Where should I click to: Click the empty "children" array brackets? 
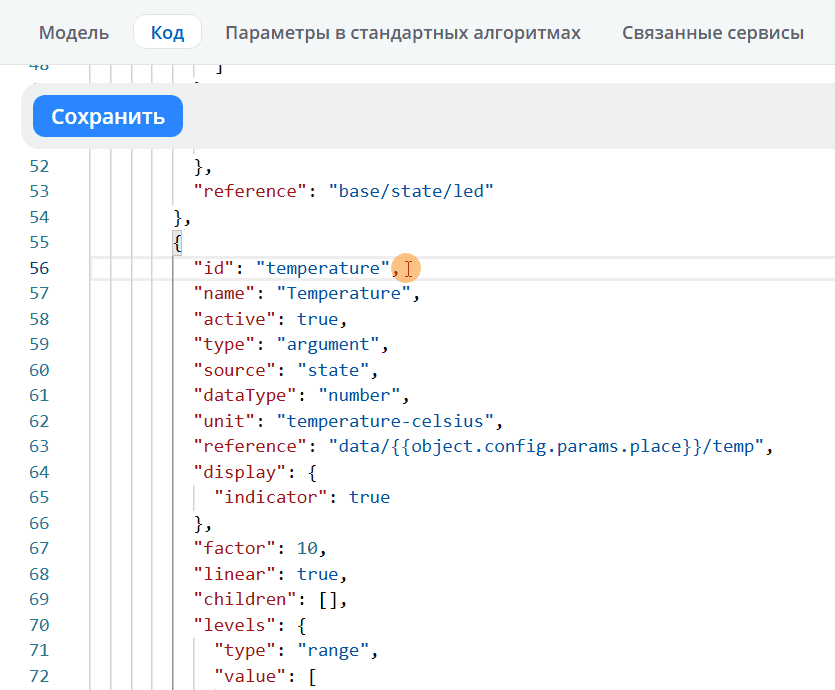point(328,600)
